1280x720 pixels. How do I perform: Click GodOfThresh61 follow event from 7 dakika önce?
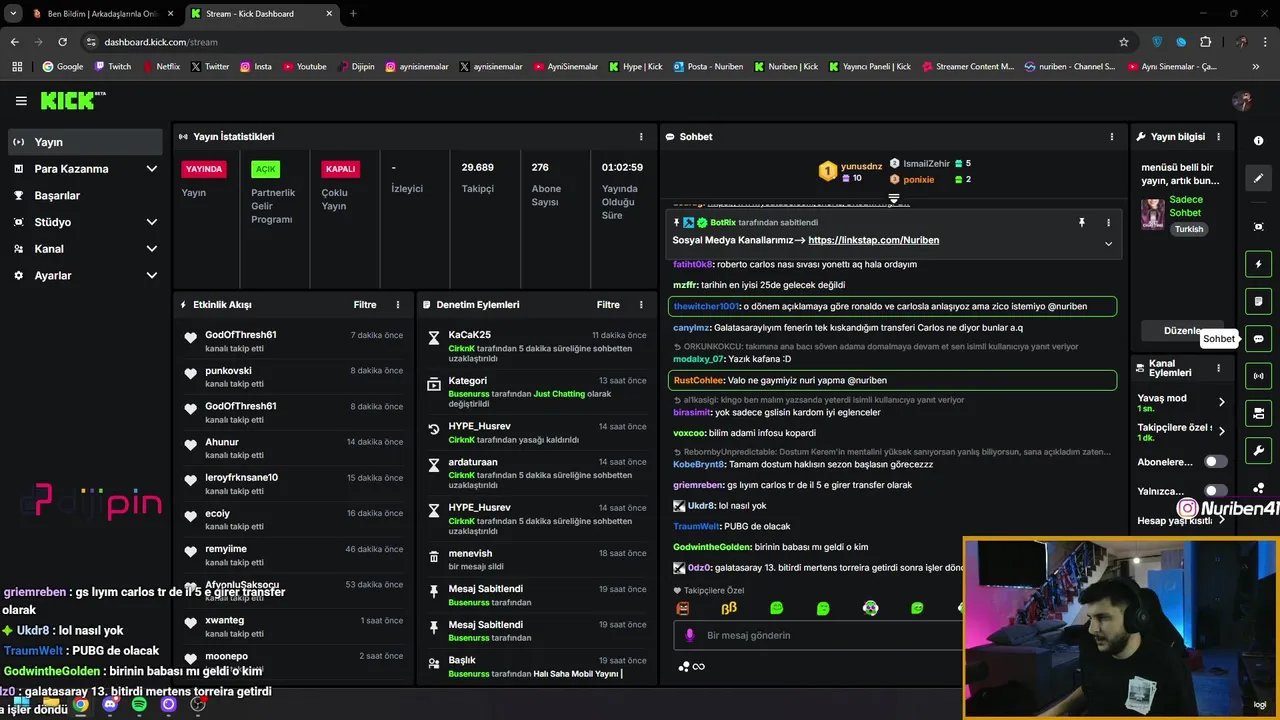[294, 341]
